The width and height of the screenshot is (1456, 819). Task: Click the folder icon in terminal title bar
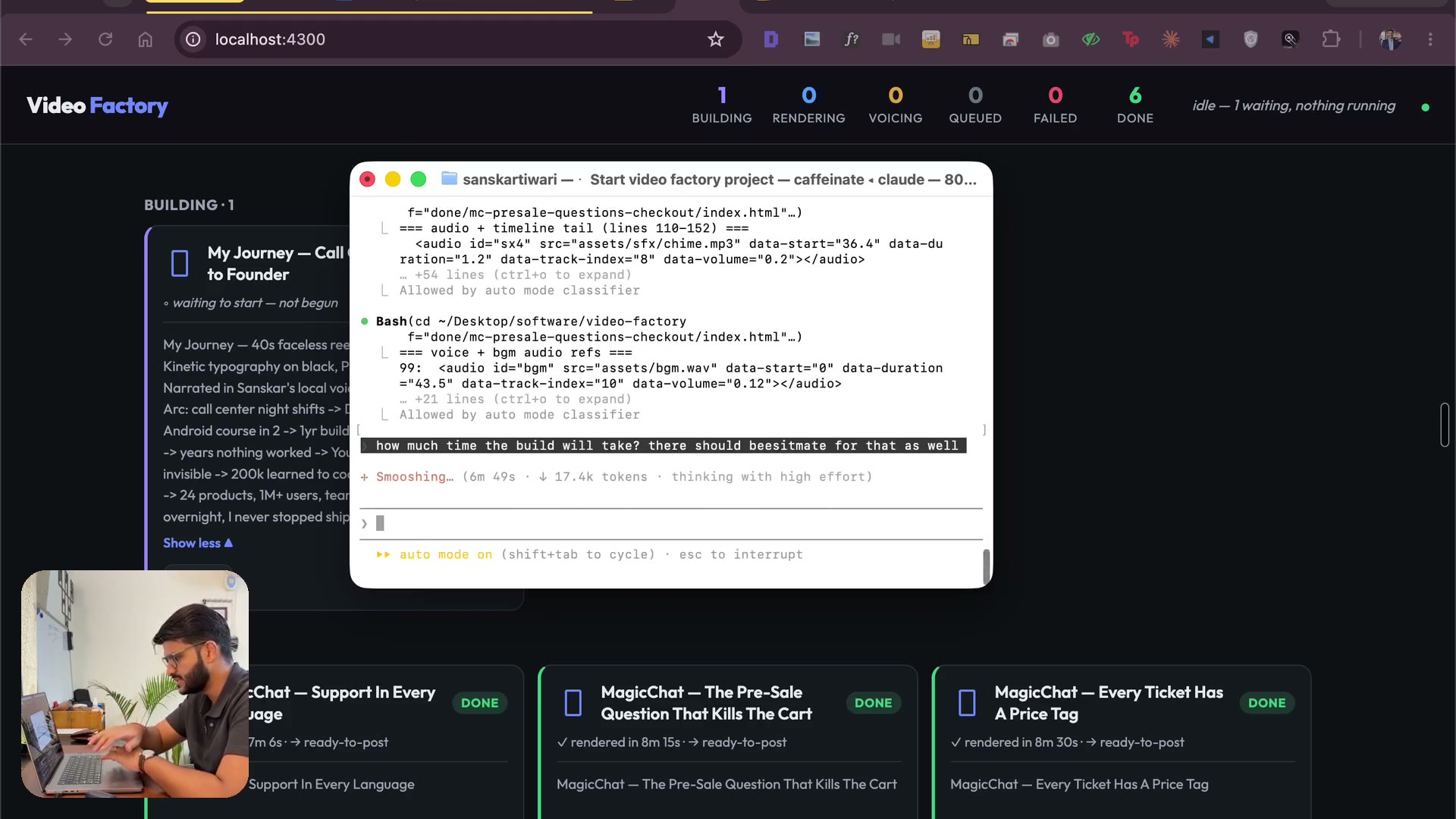(x=449, y=179)
